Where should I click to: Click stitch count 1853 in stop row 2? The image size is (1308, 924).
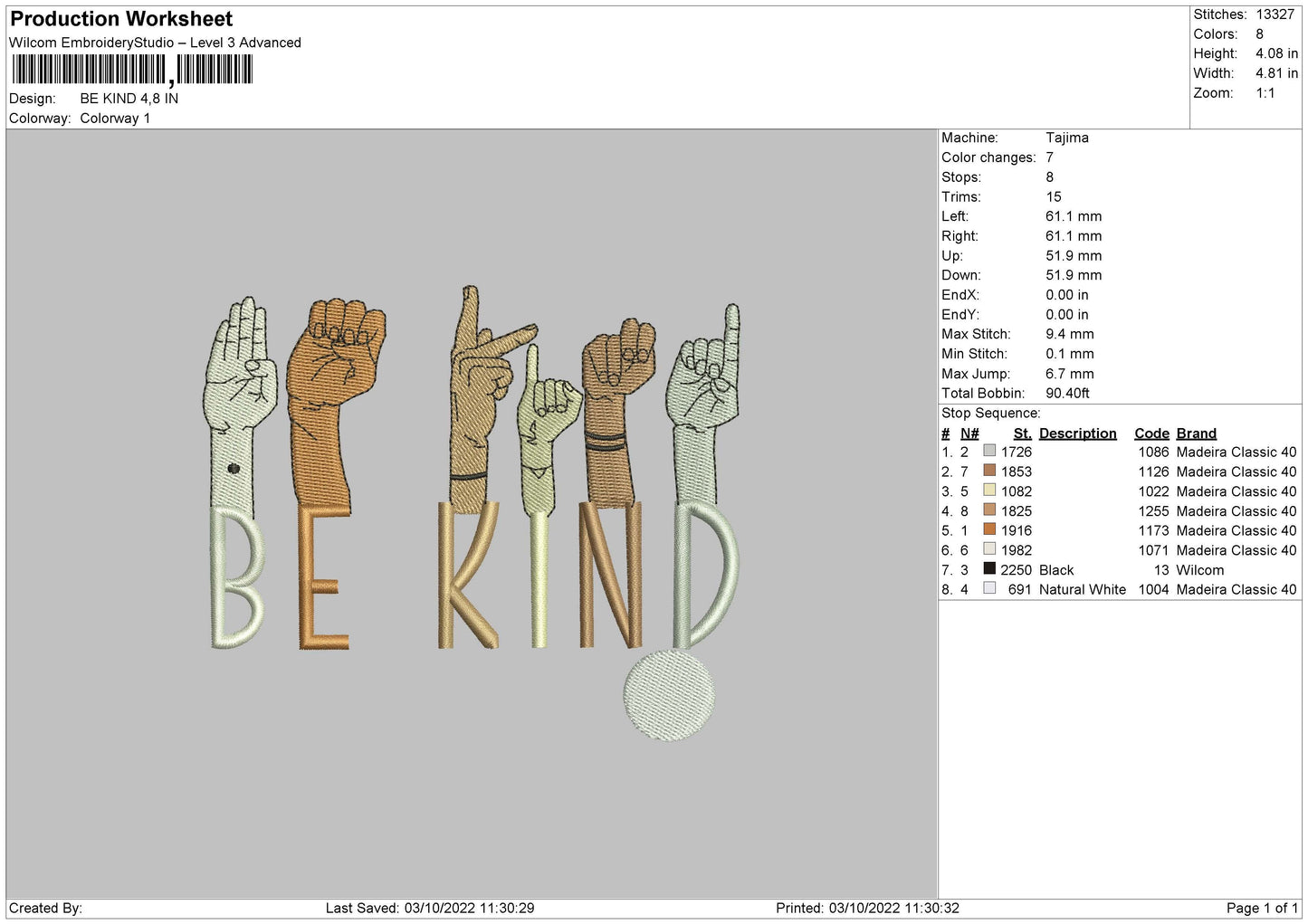[1016, 472]
